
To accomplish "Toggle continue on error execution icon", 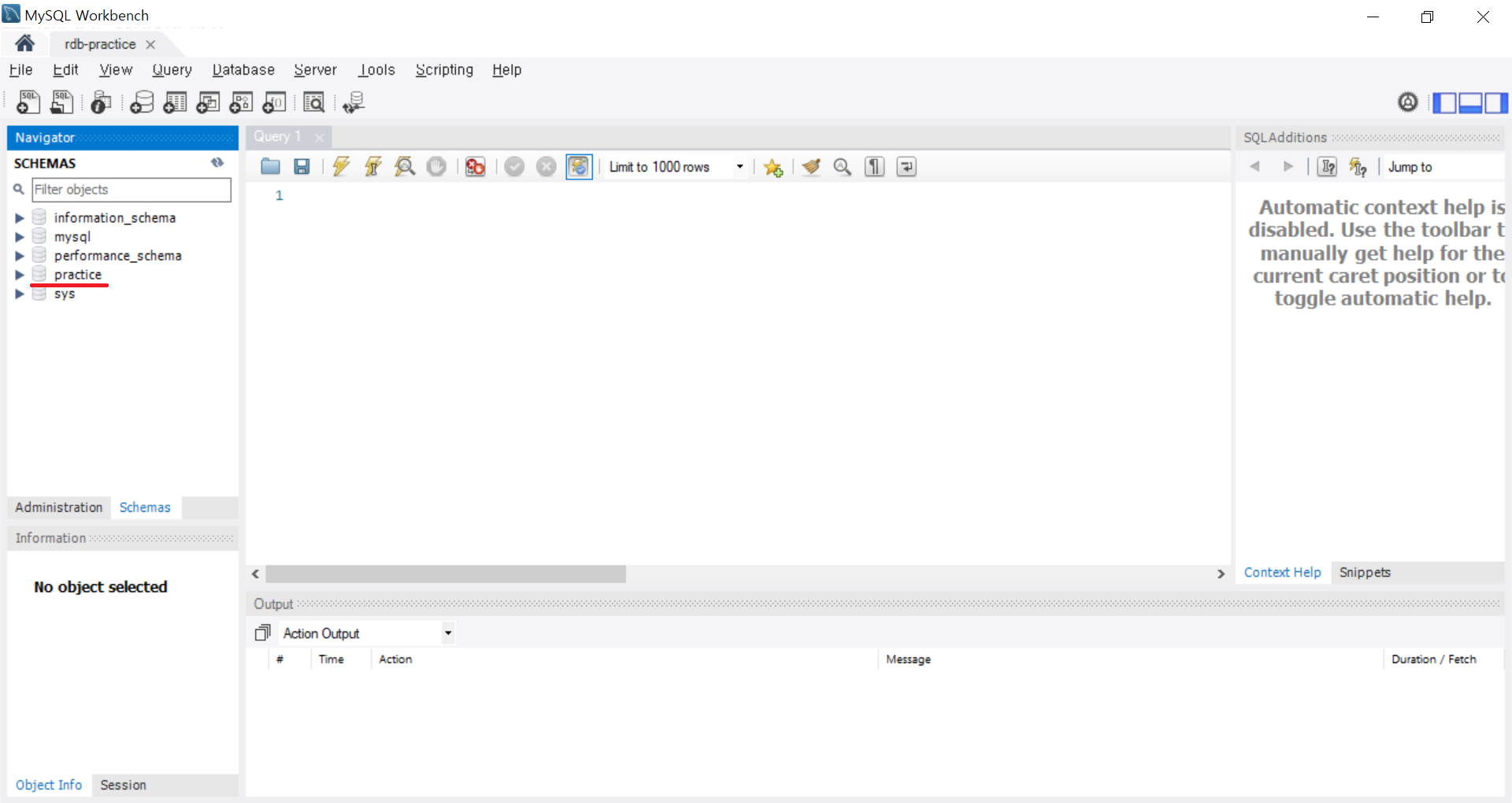I will click(475, 167).
